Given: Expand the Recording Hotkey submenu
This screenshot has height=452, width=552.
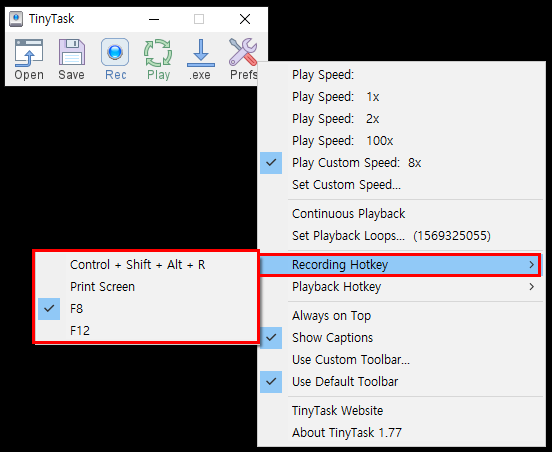Looking at the screenshot, I should pyautogui.click(x=401, y=264).
